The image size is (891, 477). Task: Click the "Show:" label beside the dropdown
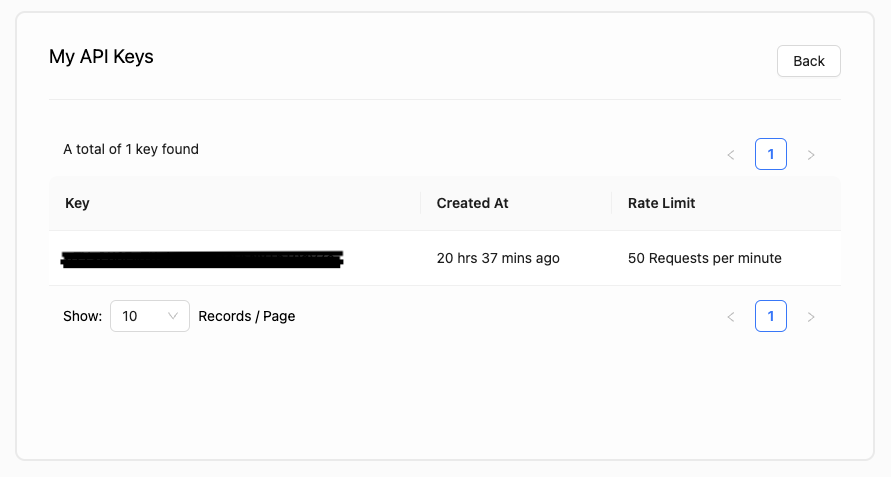(x=82, y=316)
